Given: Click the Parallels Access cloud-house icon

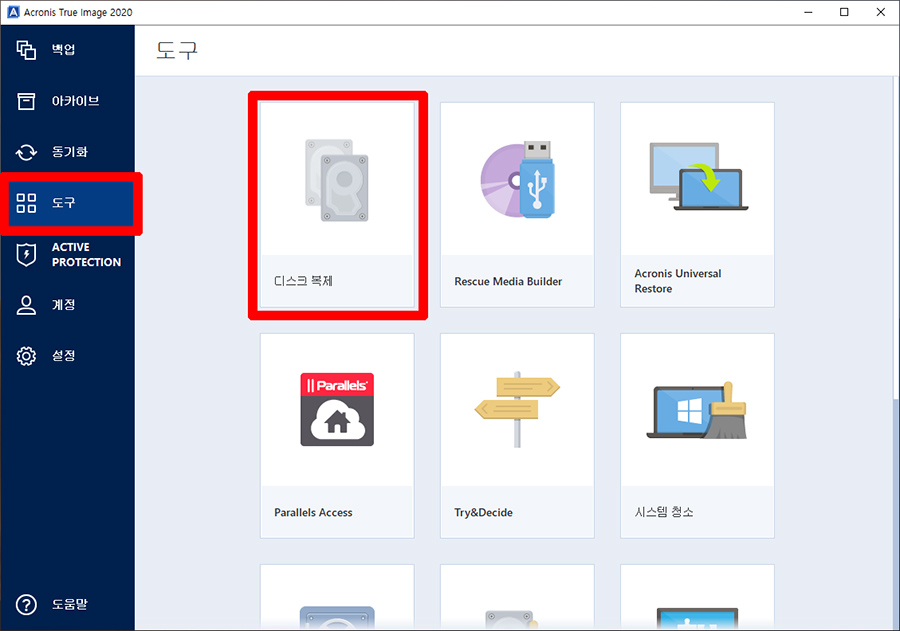Looking at the screenshot, I should click(337, 409).
